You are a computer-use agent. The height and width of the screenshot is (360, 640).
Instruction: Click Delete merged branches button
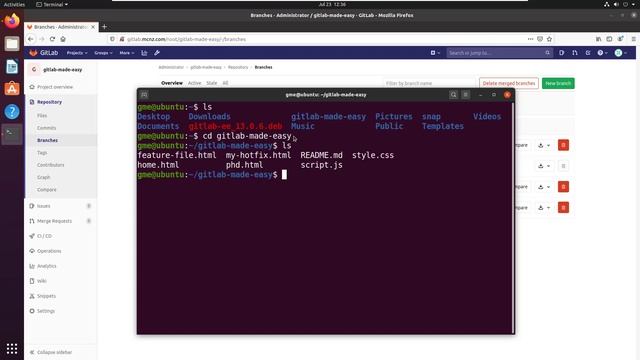pyautogui.click(x=509, y=83)
